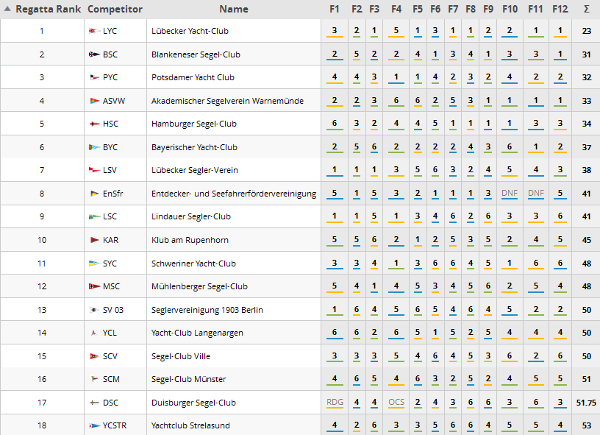Select Schweriner Yacht-Club name cell
The height and width of the screenshot is (435, 600).
193,263
